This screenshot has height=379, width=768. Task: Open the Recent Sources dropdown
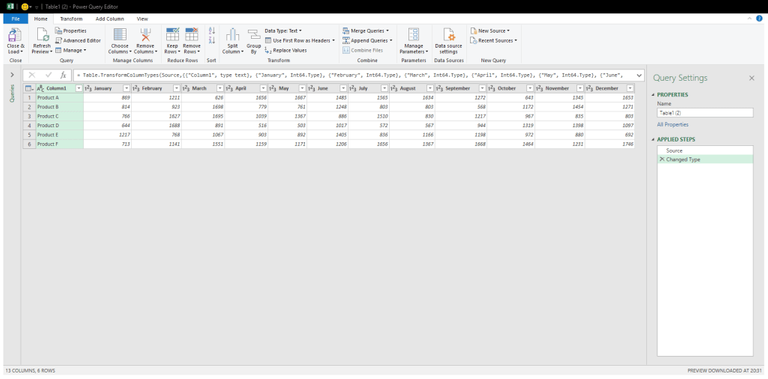(494, 41)
